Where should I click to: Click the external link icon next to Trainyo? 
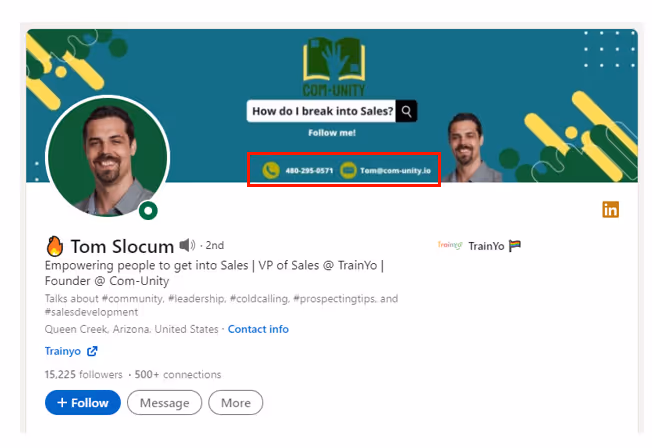coord(92,351)
